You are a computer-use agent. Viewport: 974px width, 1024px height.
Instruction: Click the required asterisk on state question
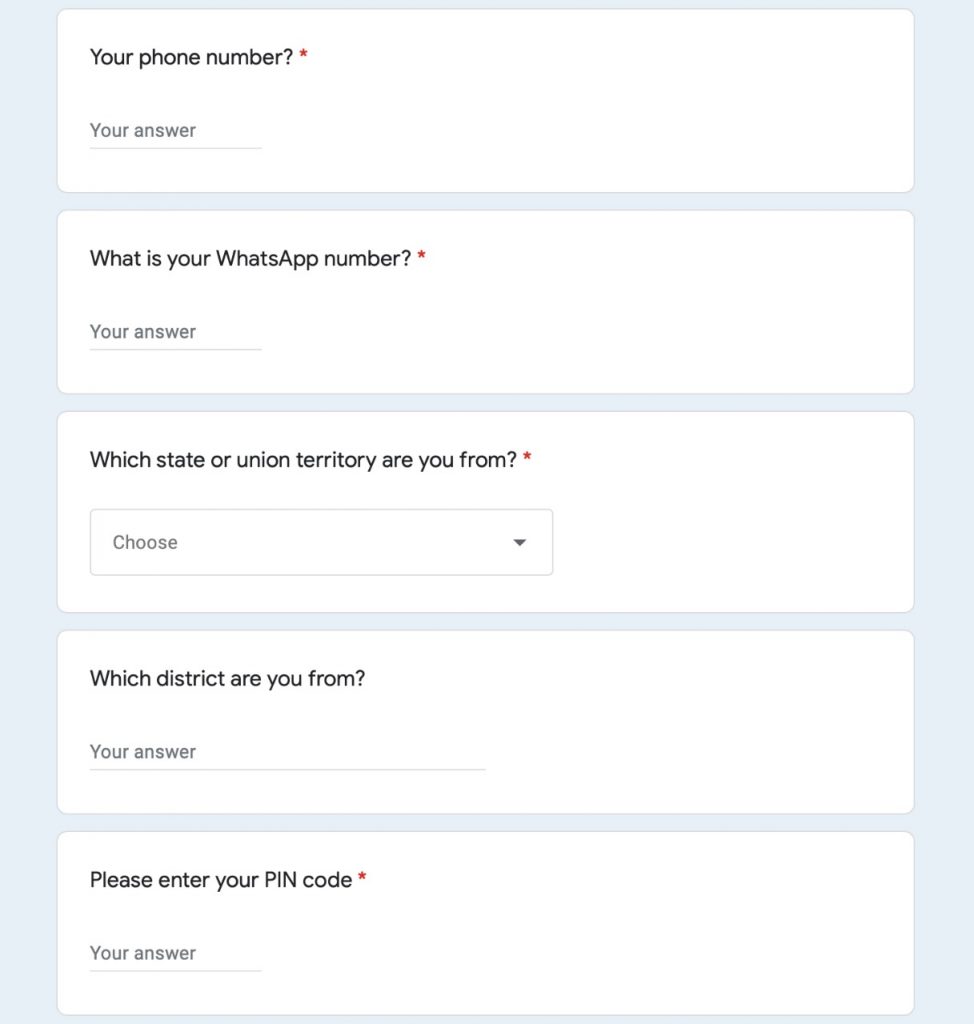(527, 459)
